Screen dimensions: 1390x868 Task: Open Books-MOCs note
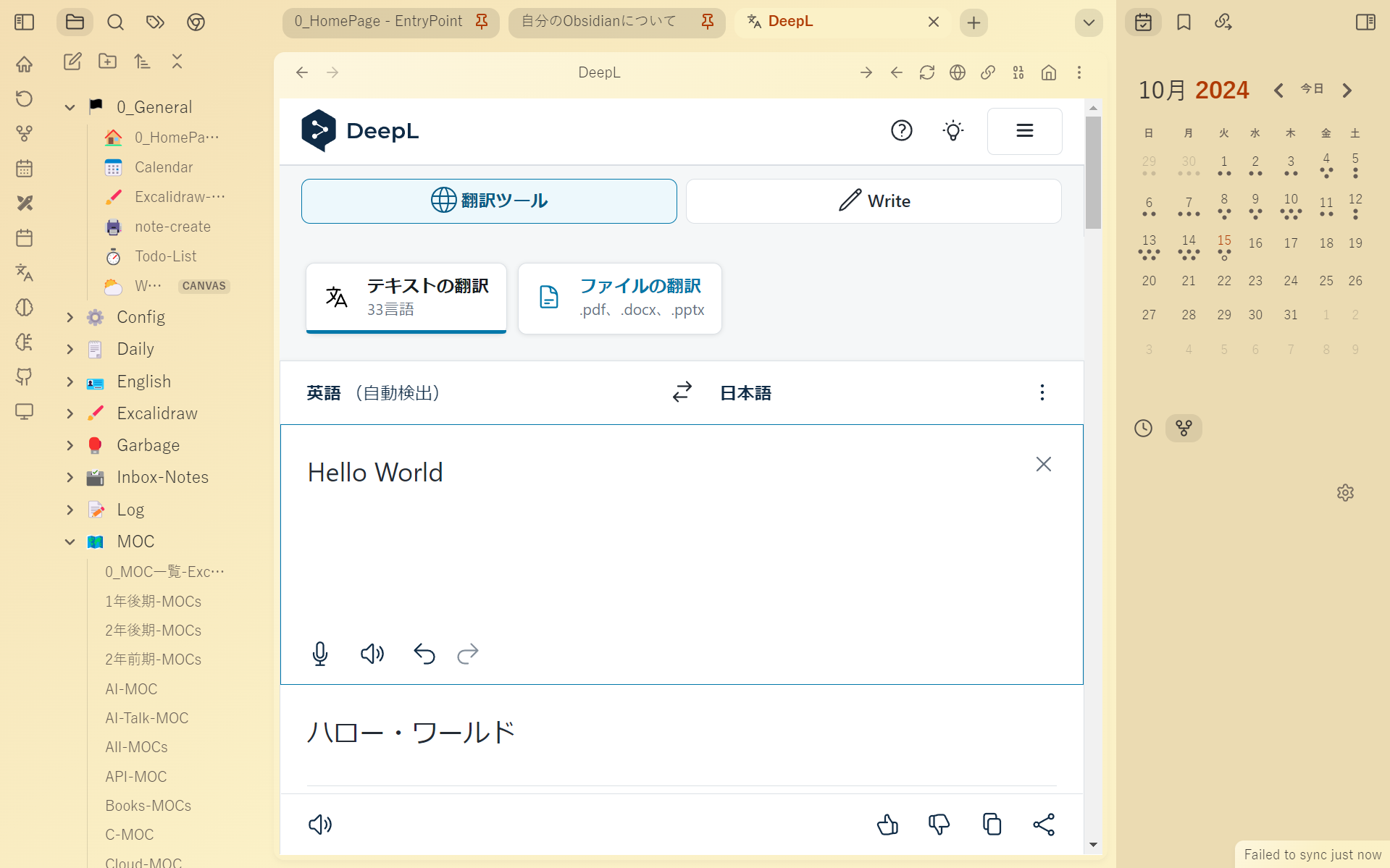pos(148,806)
